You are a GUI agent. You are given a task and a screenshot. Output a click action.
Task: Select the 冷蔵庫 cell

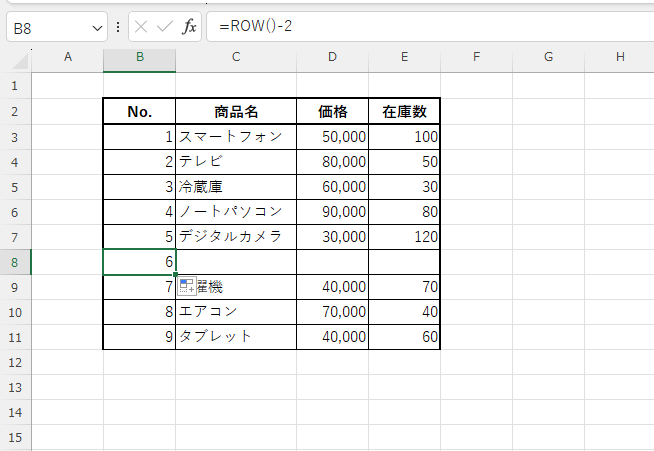coord(236,187)
